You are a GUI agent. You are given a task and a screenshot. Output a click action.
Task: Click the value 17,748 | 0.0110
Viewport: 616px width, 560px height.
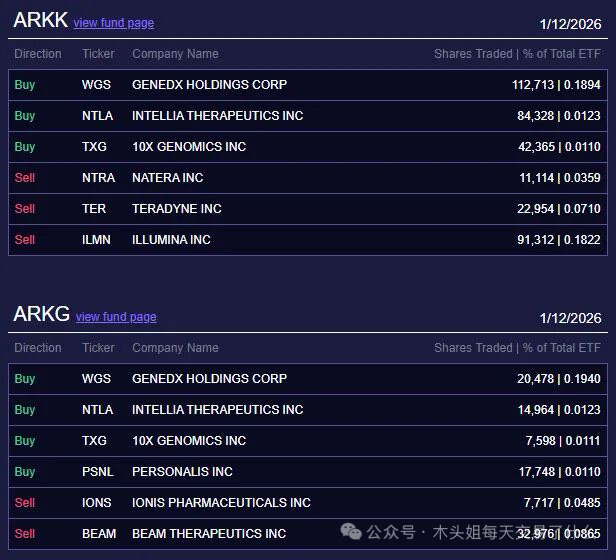(x=559, y=472)
